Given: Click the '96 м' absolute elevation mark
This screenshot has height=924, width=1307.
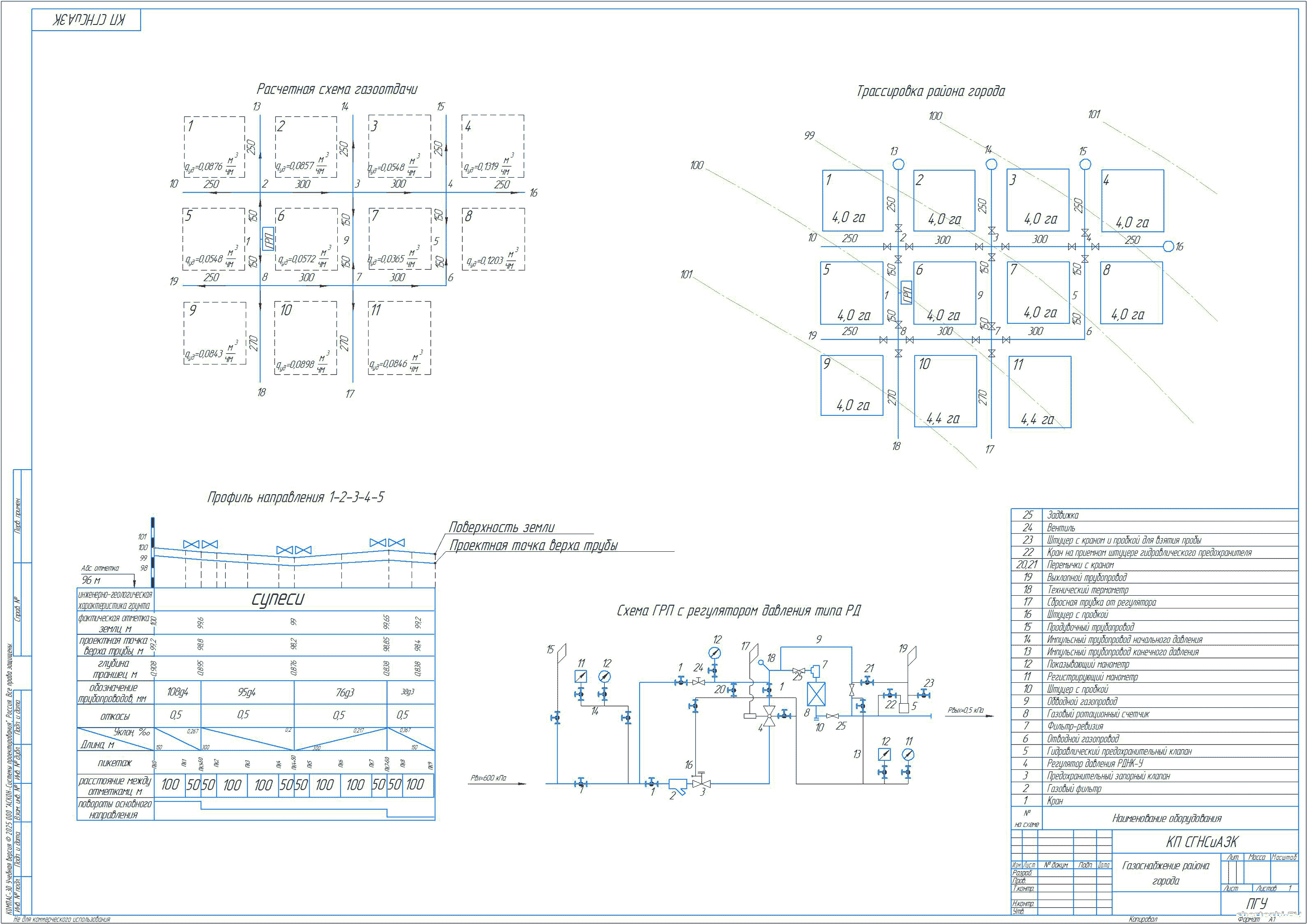Looking at the screenshot, I should tap(91, 580).
